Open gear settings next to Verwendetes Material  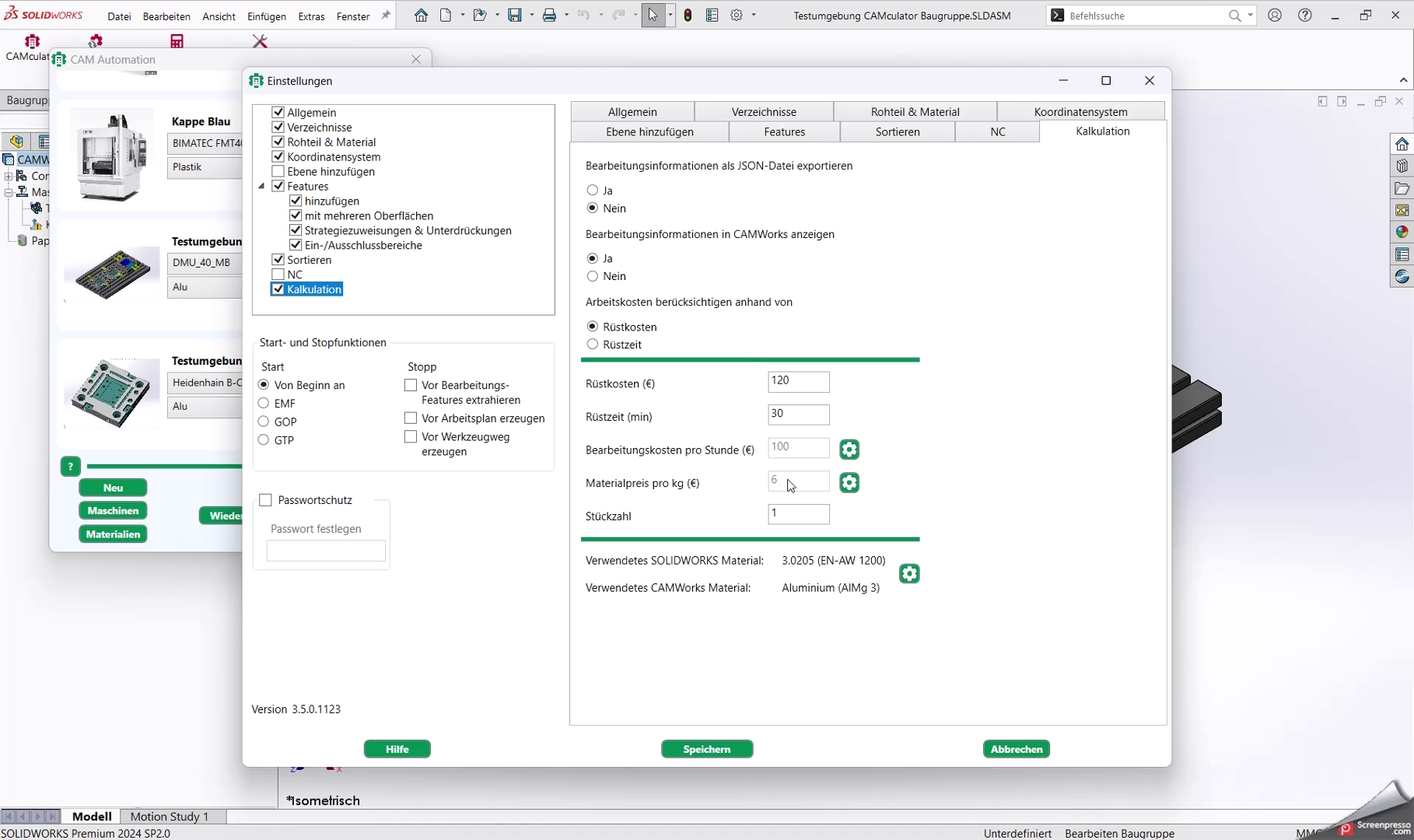(909, 574)
